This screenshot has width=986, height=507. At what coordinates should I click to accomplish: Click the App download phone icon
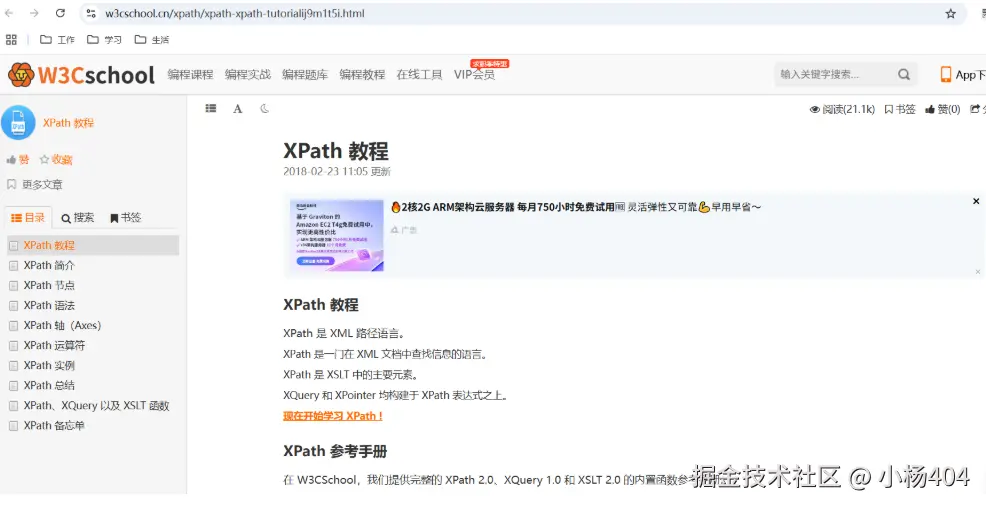(x=946, y=74)
